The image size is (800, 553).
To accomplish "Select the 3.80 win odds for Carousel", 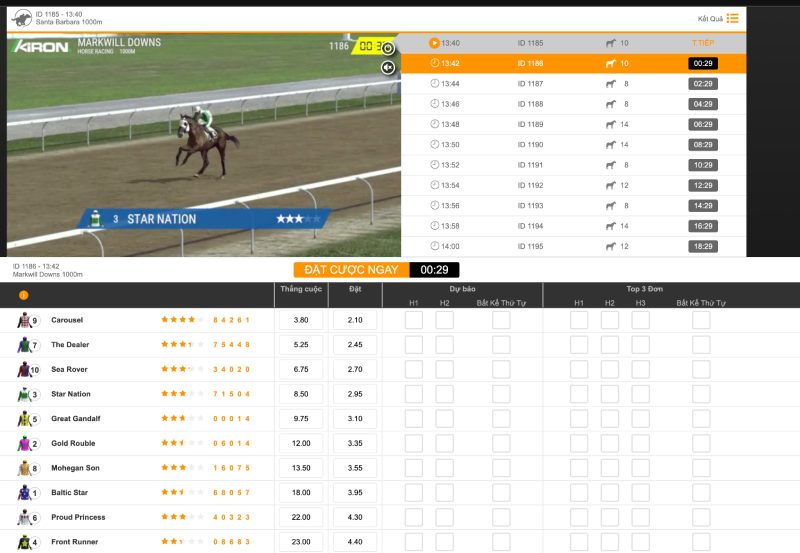I will (300, 321).
